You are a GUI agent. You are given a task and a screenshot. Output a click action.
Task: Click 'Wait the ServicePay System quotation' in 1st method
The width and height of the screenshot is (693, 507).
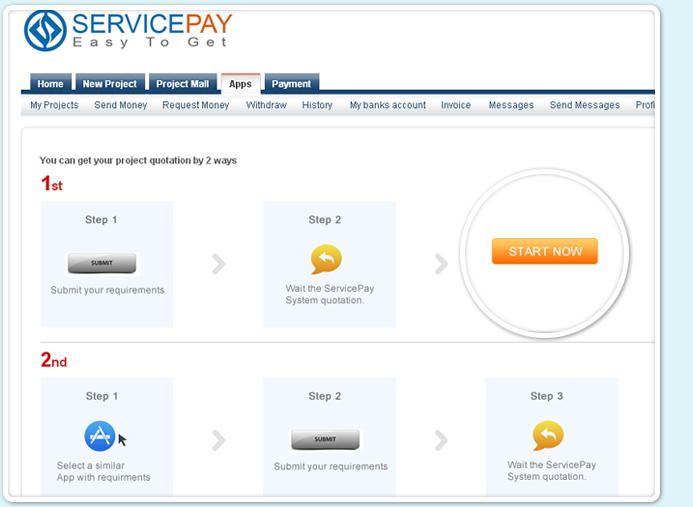click(x=330, y=294)
